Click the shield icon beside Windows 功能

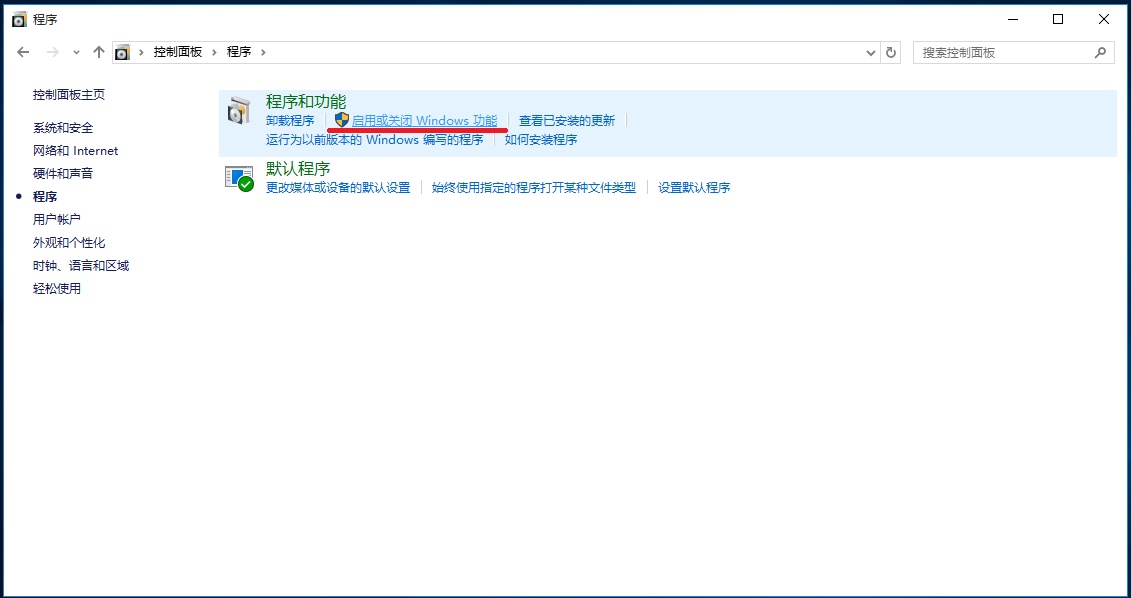(342, 120)
